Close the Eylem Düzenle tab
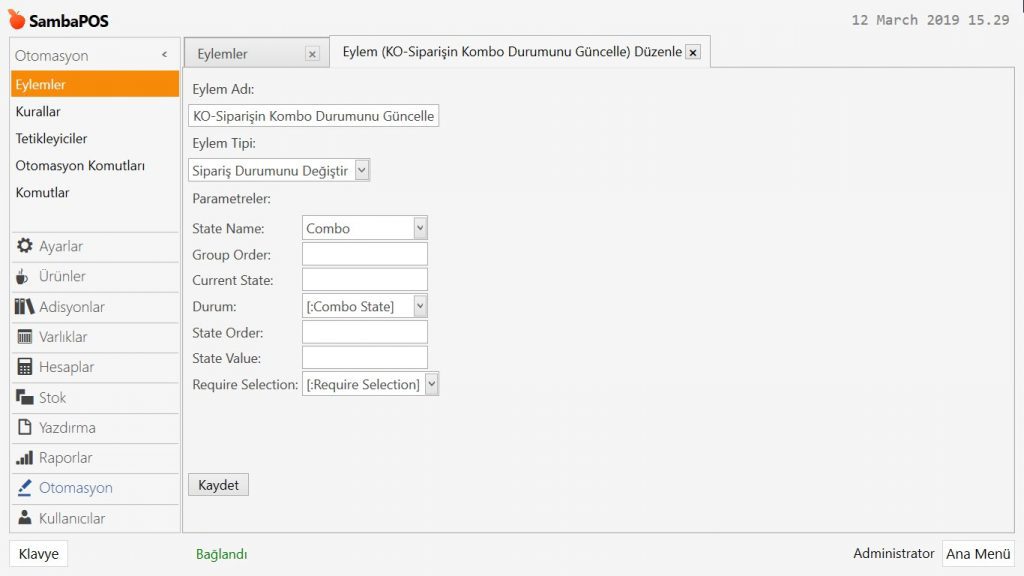1024x576 pixels. [694, 52]
